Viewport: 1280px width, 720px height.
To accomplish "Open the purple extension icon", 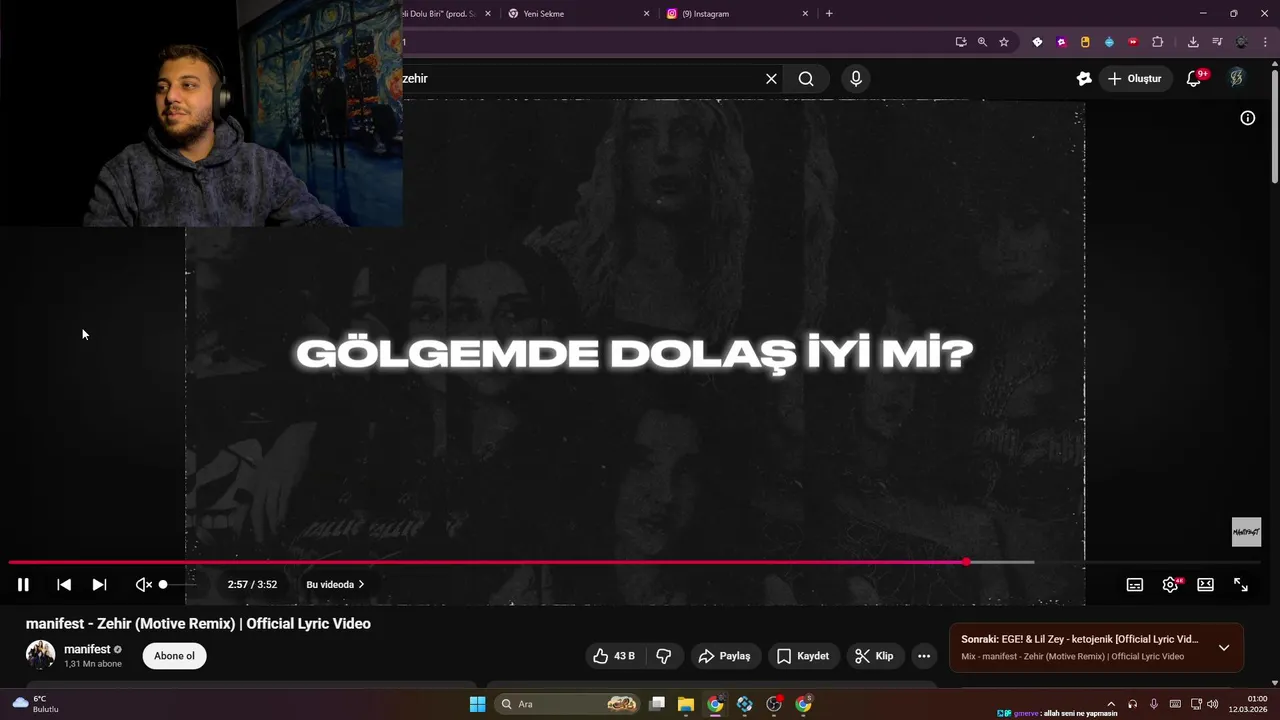I will click(1061, 42).
